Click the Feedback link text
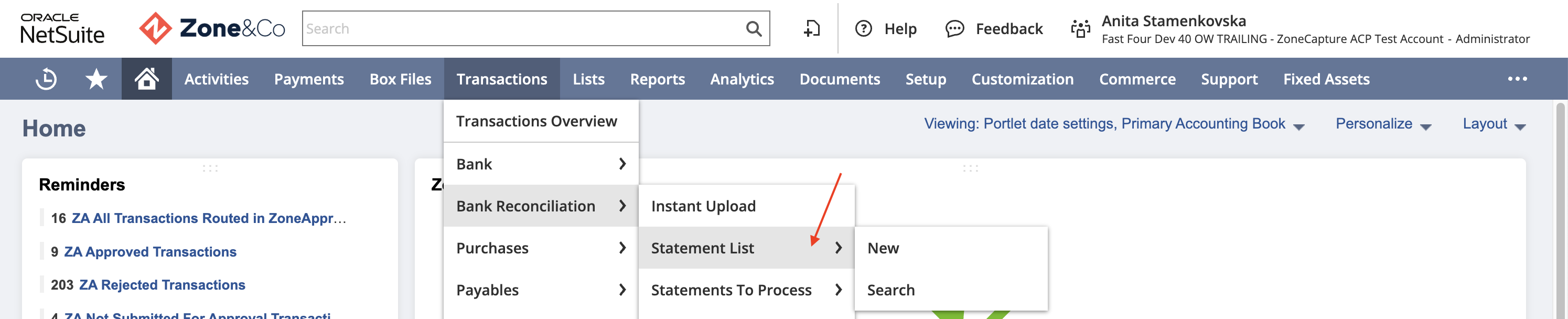1568x319 pixels. click(1008, 29)
